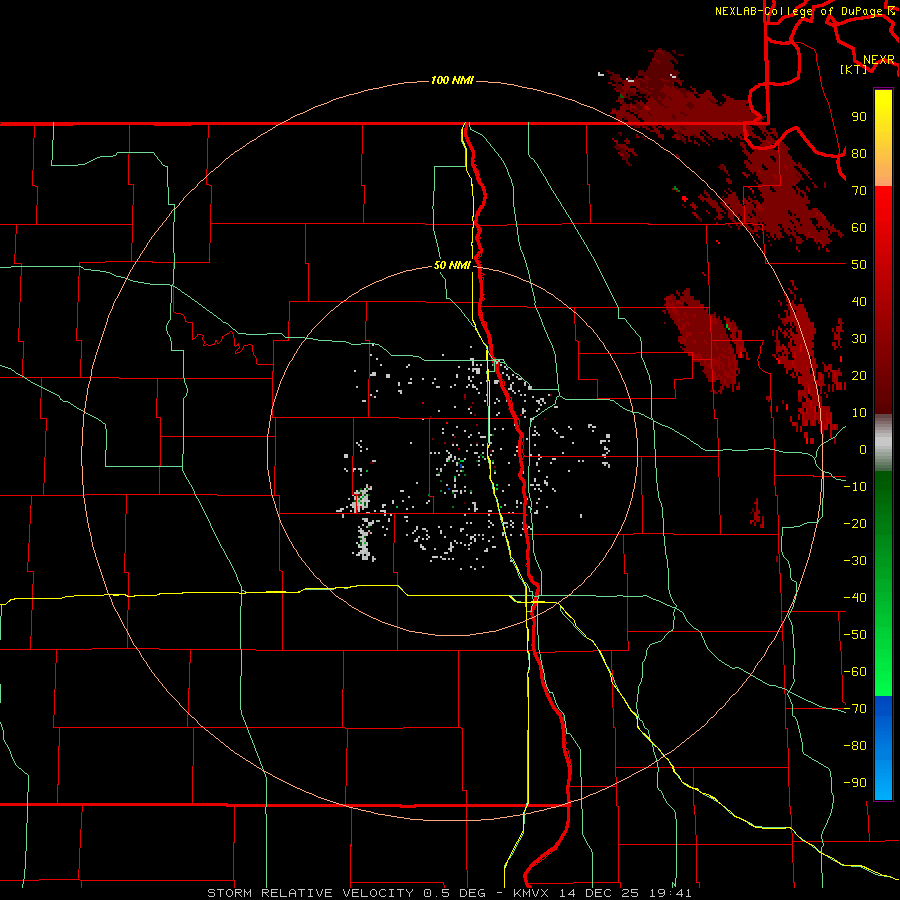This screenshot has width=900, height=900.
Task: Select the 100 NMI range ring label
Action: click(452, 80)
